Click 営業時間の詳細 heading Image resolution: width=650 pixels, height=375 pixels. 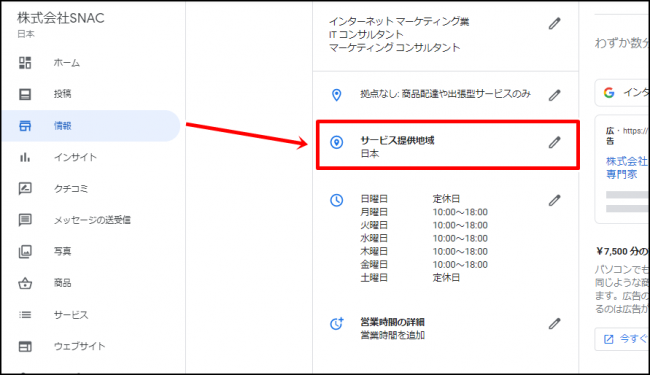[x=392, y=322]
